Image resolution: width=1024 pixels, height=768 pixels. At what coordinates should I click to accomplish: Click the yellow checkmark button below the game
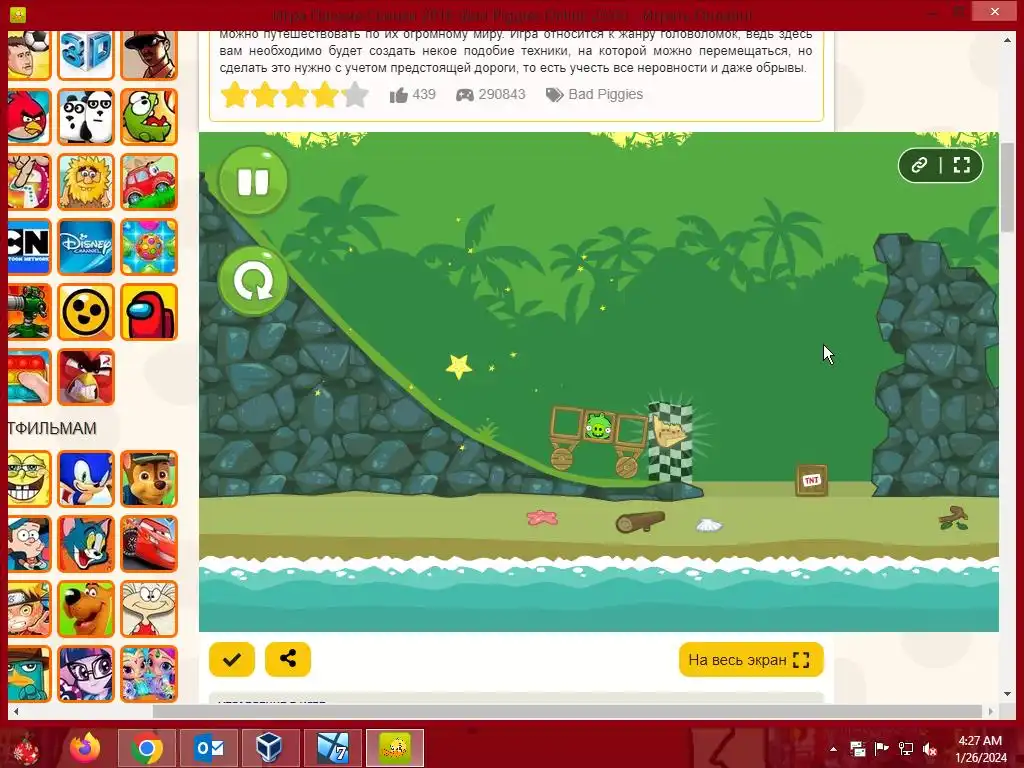[x=232, y=659]
